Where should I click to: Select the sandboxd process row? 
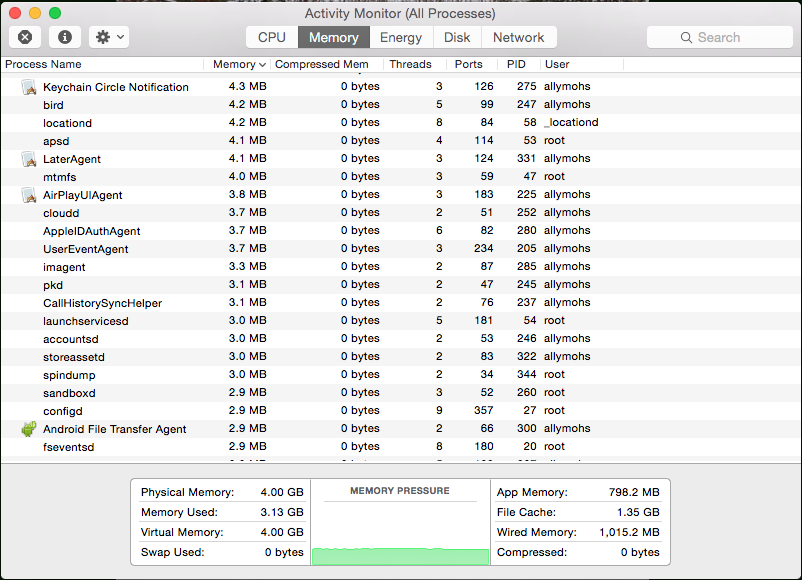tap(401, 393)
